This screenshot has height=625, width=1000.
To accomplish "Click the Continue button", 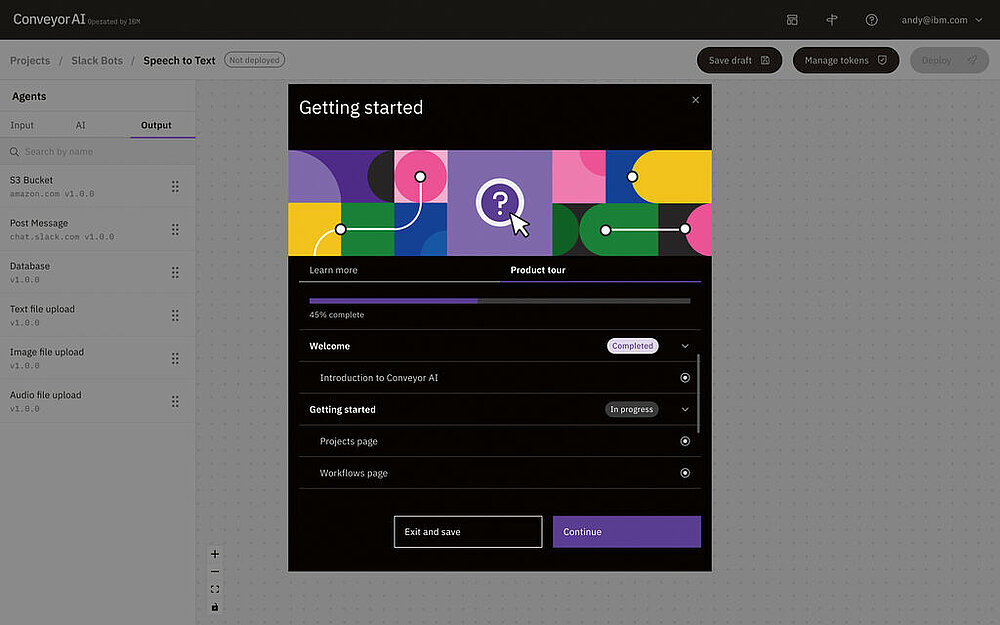I will click(x=626, y=532).
